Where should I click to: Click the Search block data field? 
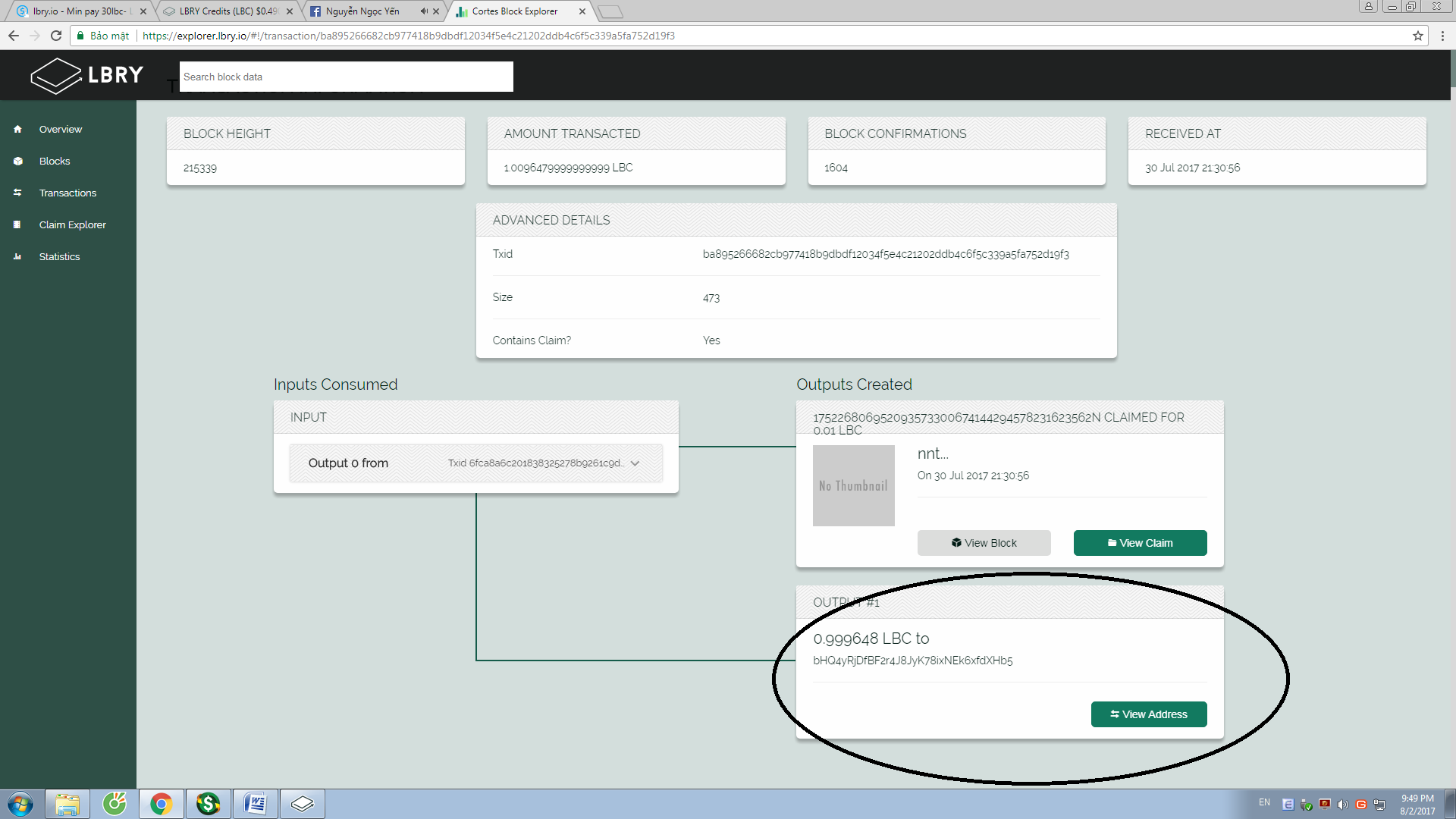point(346,77)
